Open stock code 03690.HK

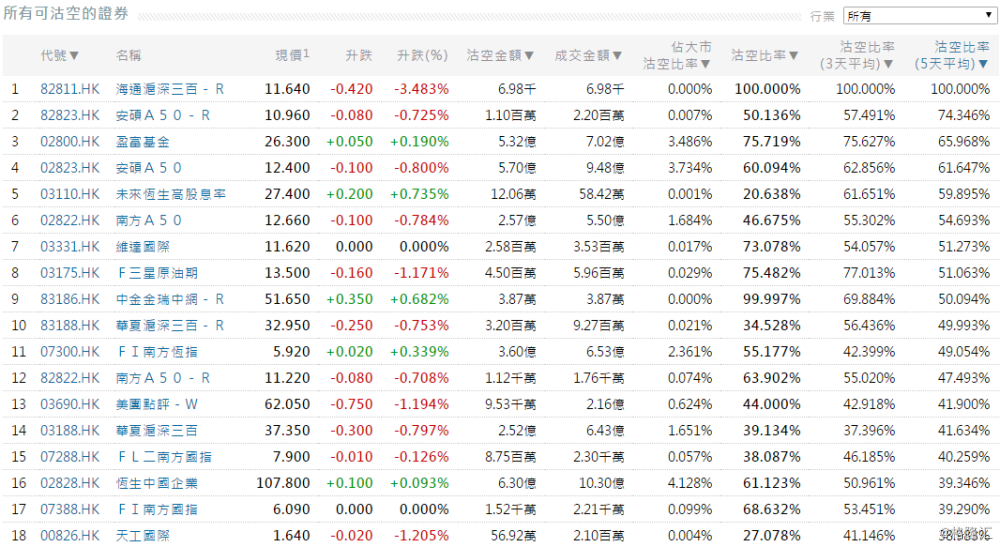70,404
